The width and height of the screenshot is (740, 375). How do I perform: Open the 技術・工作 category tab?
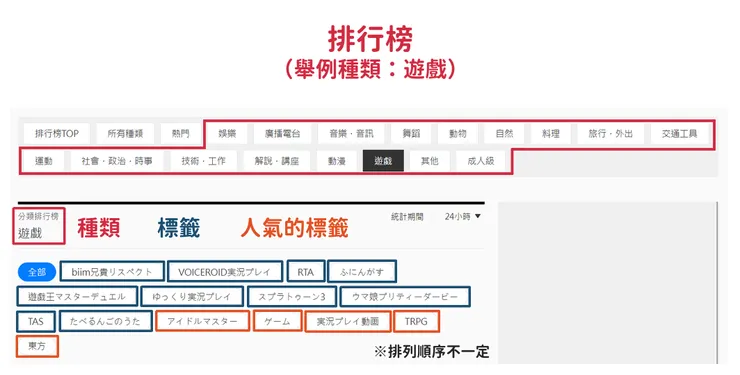pos(203,161)
